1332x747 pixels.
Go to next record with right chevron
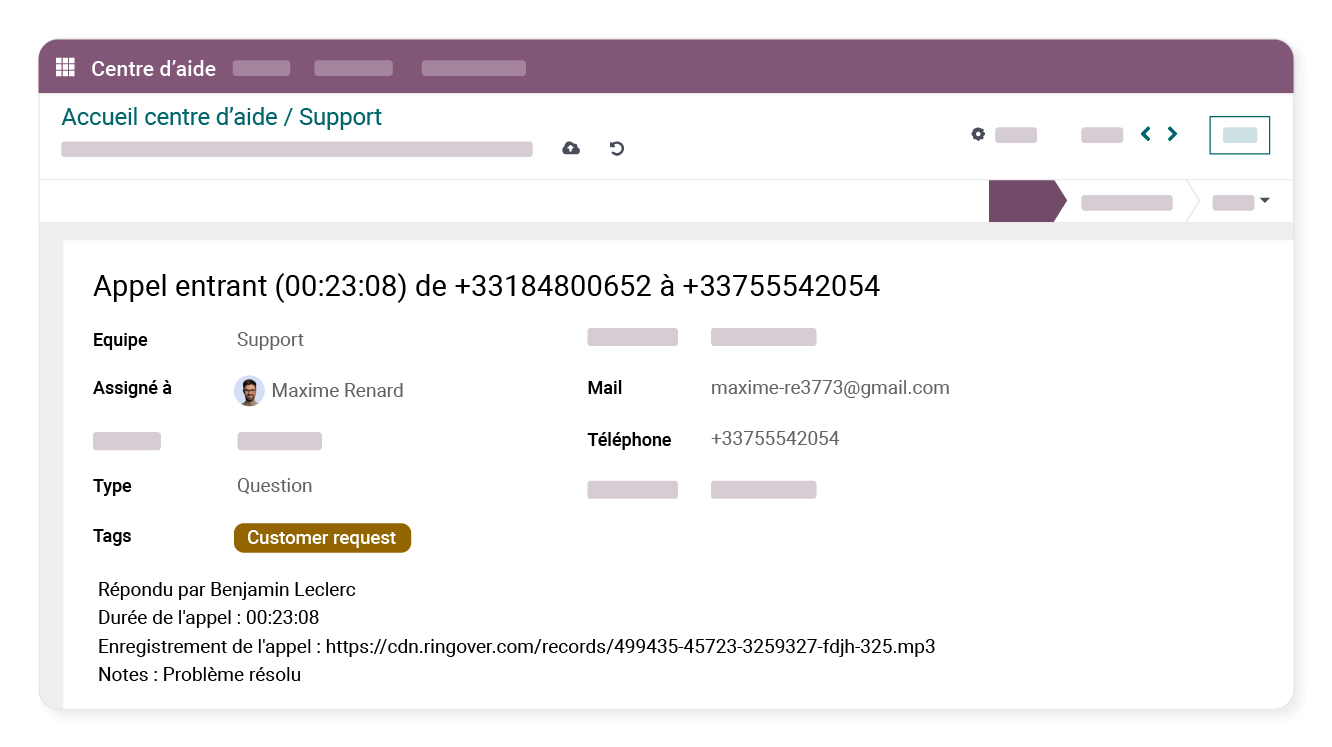1172,134
